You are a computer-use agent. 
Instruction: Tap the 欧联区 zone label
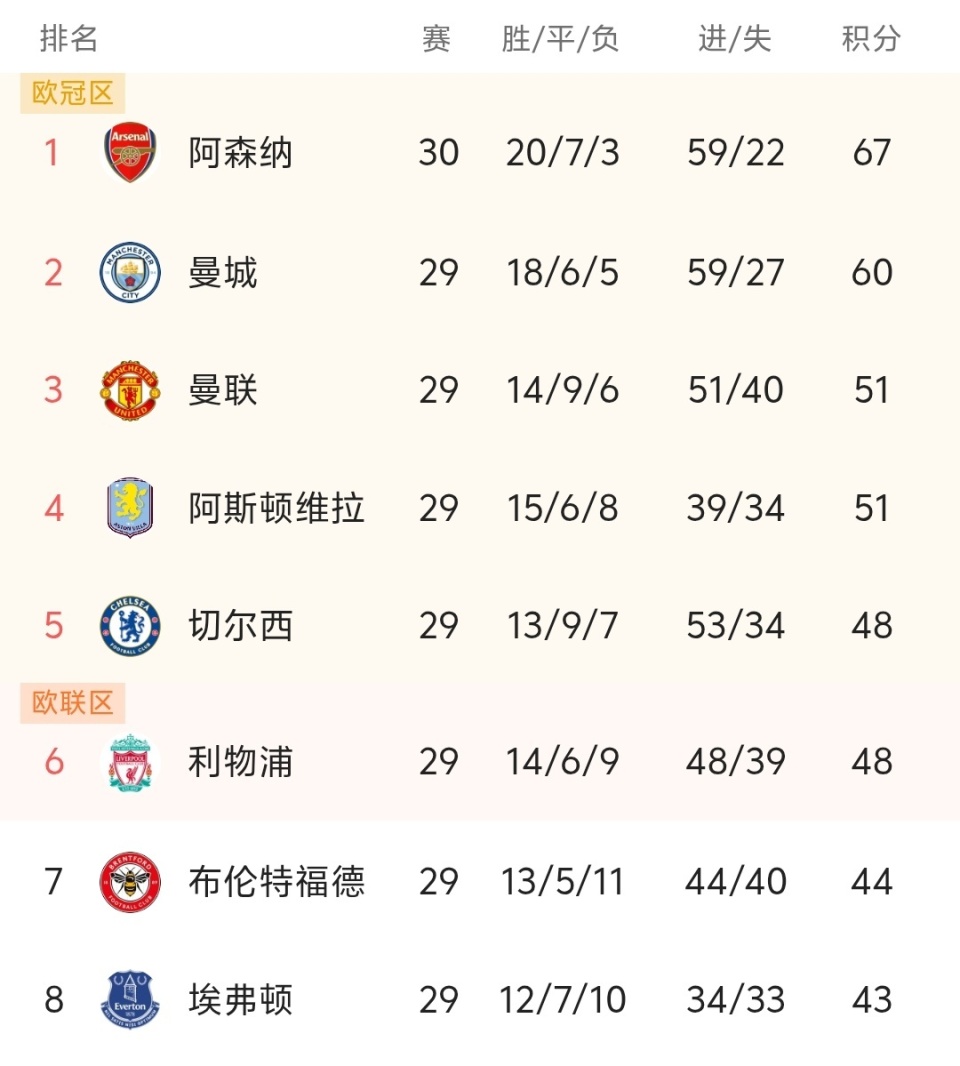(73, 703)
